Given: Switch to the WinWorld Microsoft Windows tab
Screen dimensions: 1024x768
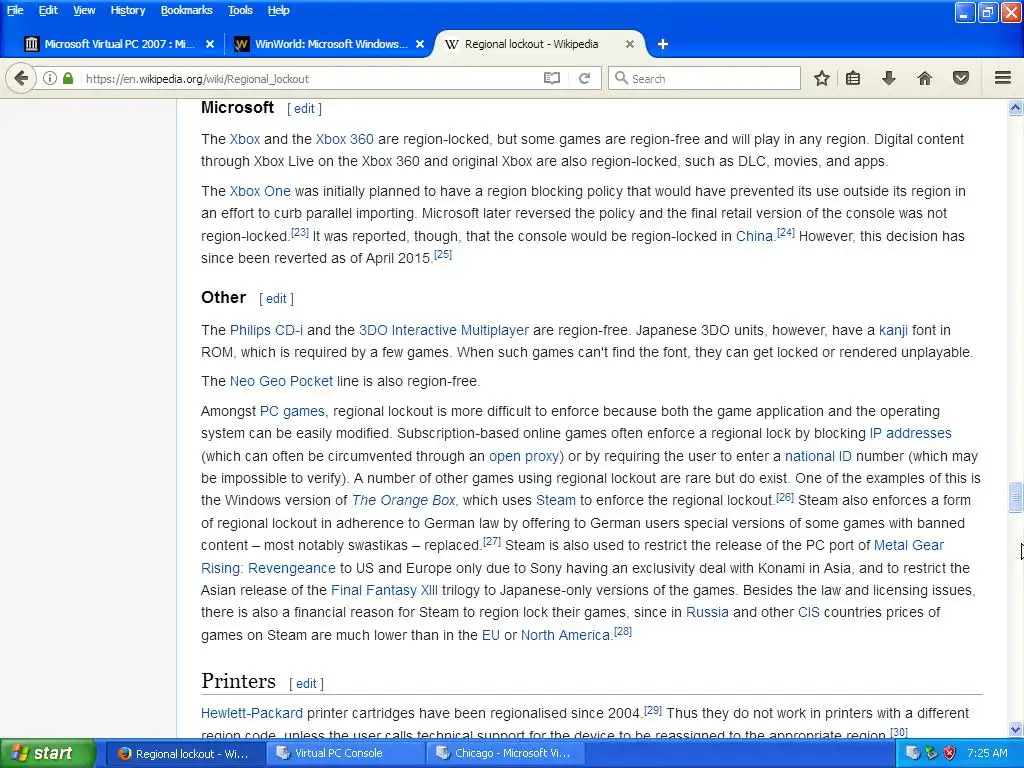Looking at the screenshot, I should [330, 44].
